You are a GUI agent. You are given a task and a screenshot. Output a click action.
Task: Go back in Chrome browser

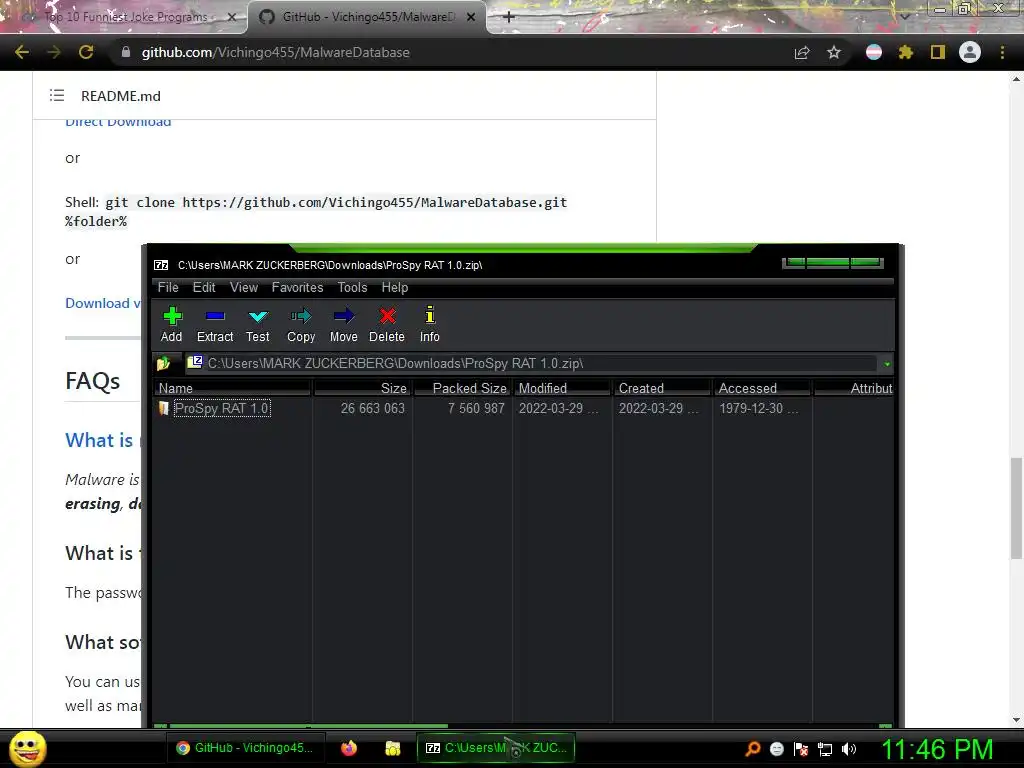[22, 52]
